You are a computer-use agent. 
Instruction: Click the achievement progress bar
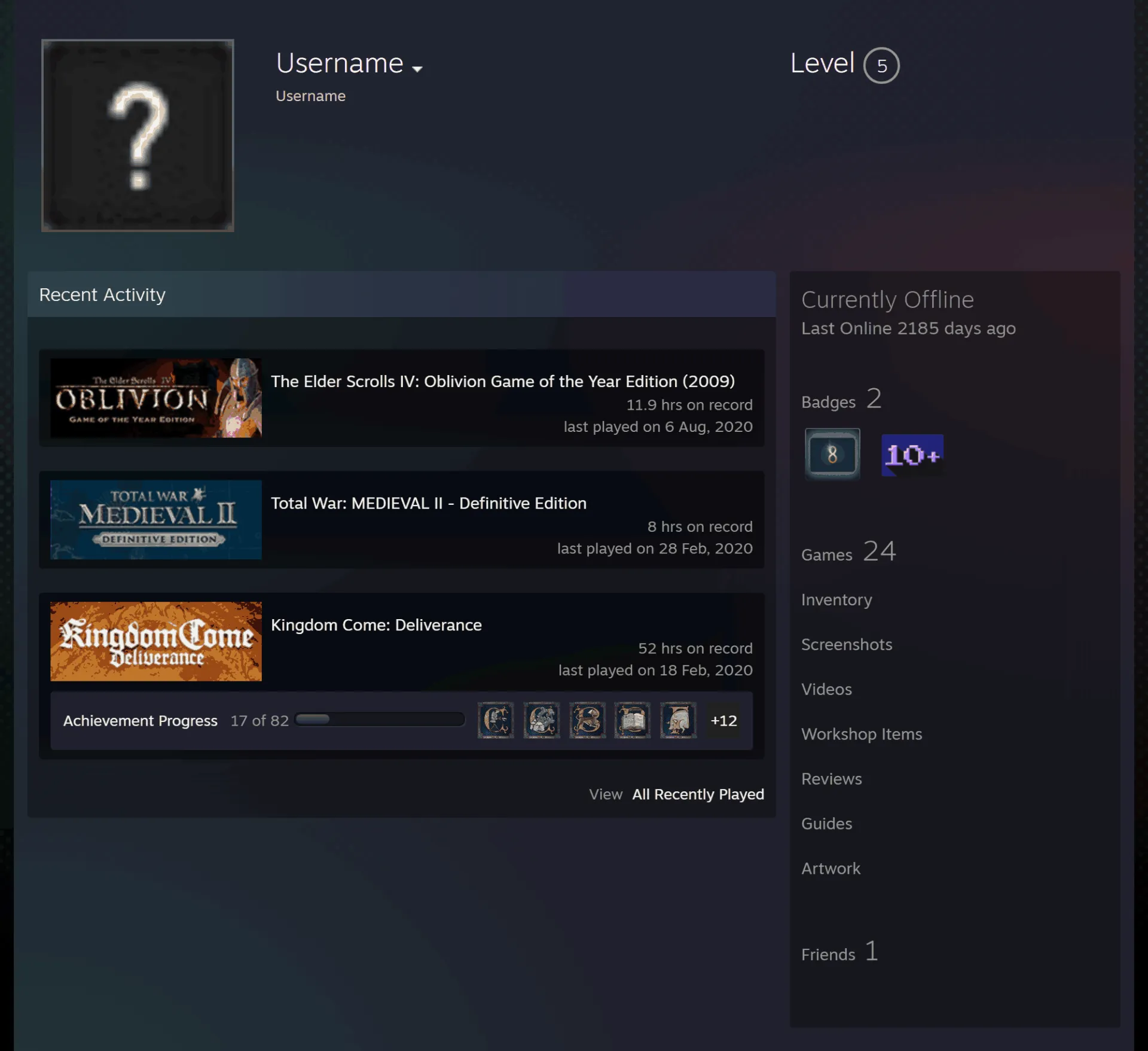coord(380,719)
